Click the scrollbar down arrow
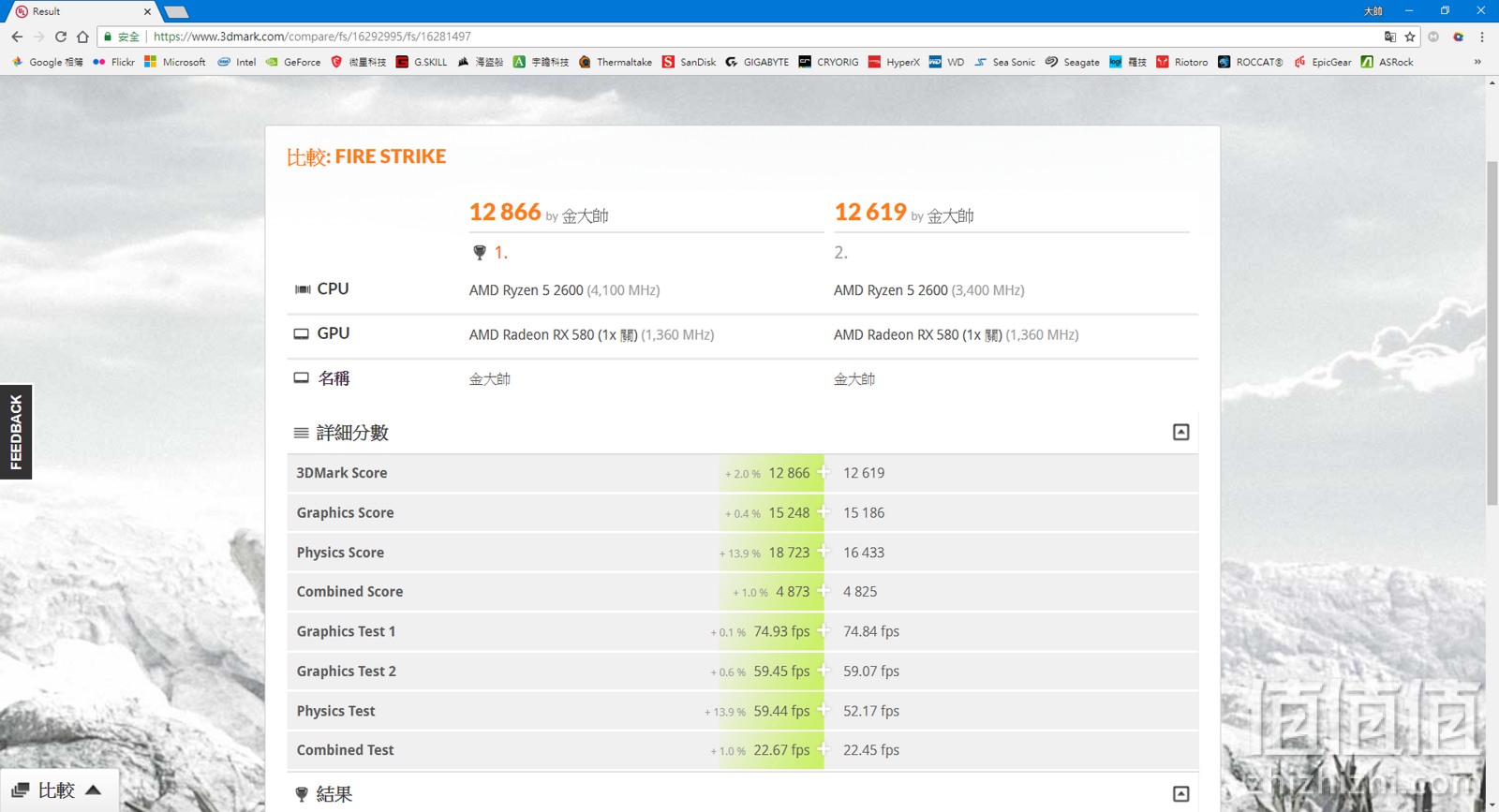The width and height of the screenshot is (1499, 812). pos(1492,805)
